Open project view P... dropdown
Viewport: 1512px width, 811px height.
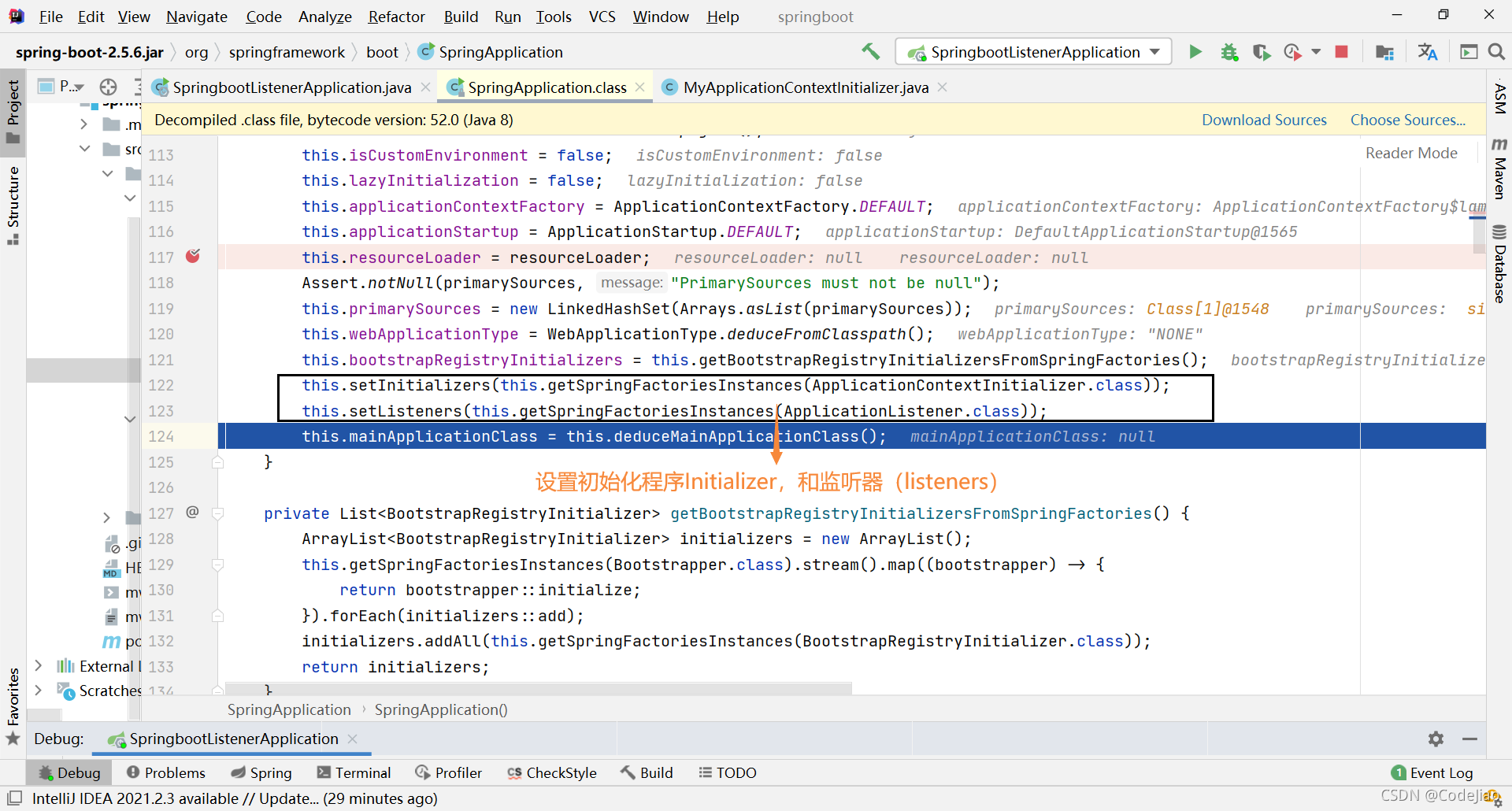pyautogui.click(x=61, y=87)
